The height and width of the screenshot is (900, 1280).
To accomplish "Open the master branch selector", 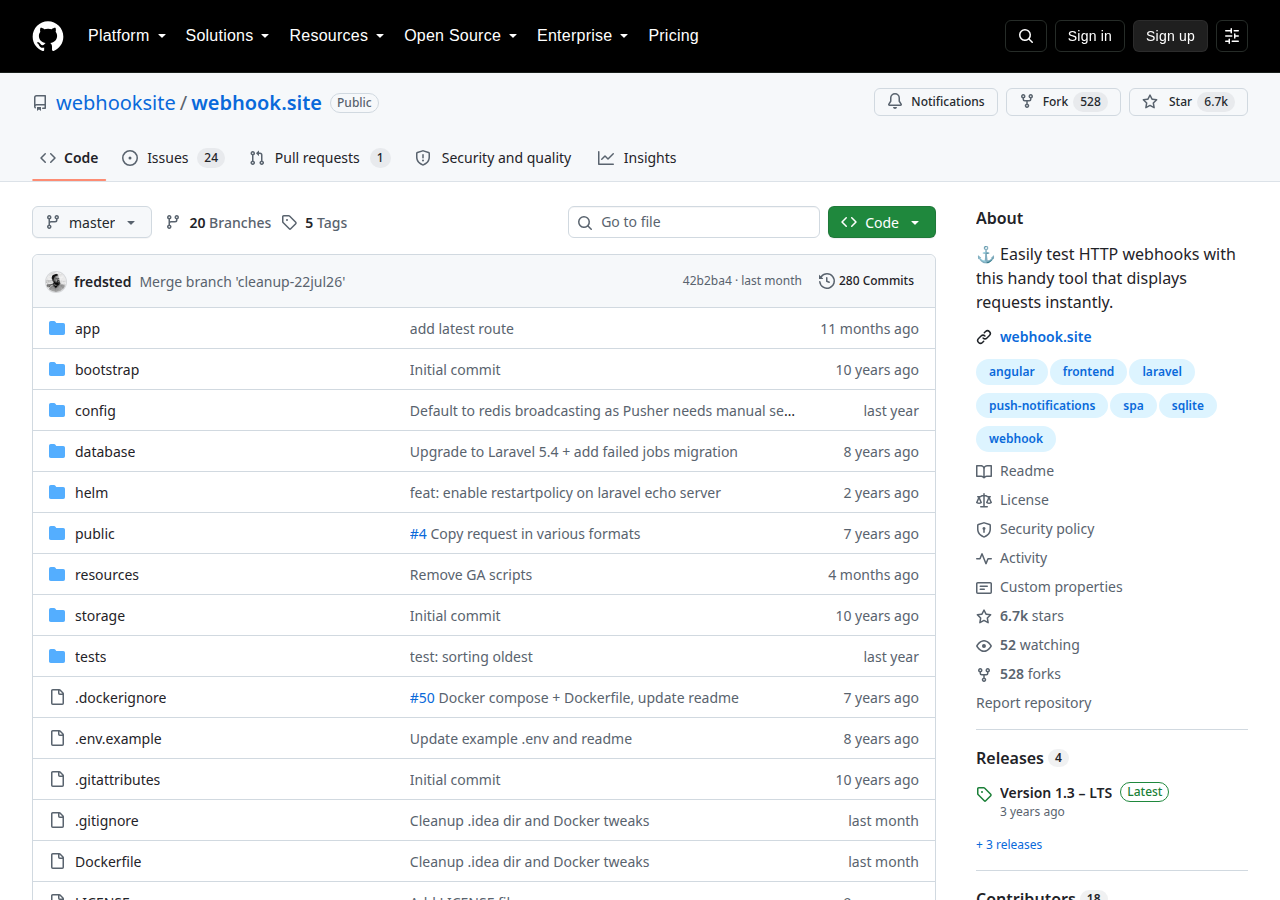I will tap(92, 222).
